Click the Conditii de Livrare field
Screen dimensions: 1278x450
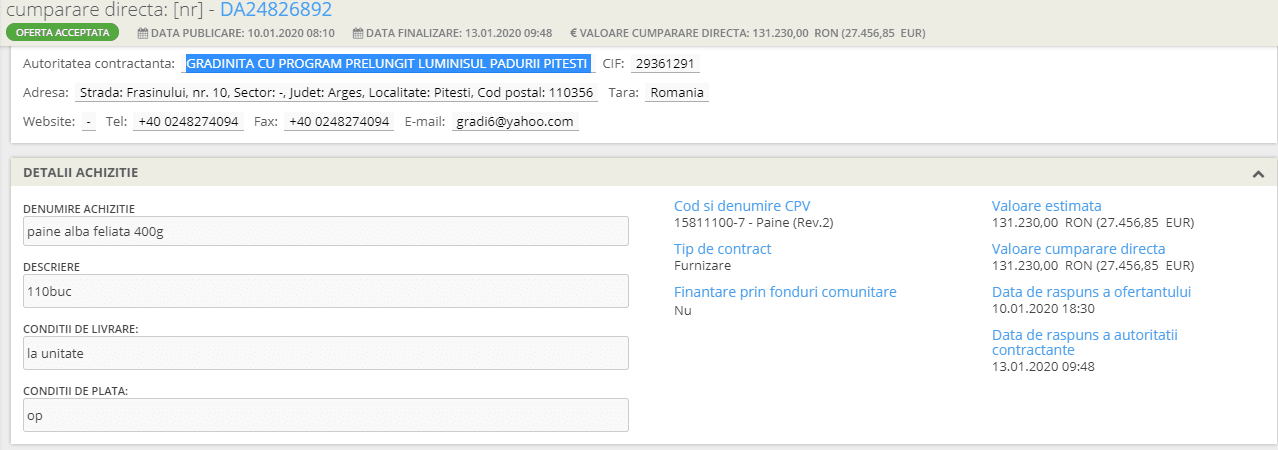pyautogui.click(x=326, y=353)
